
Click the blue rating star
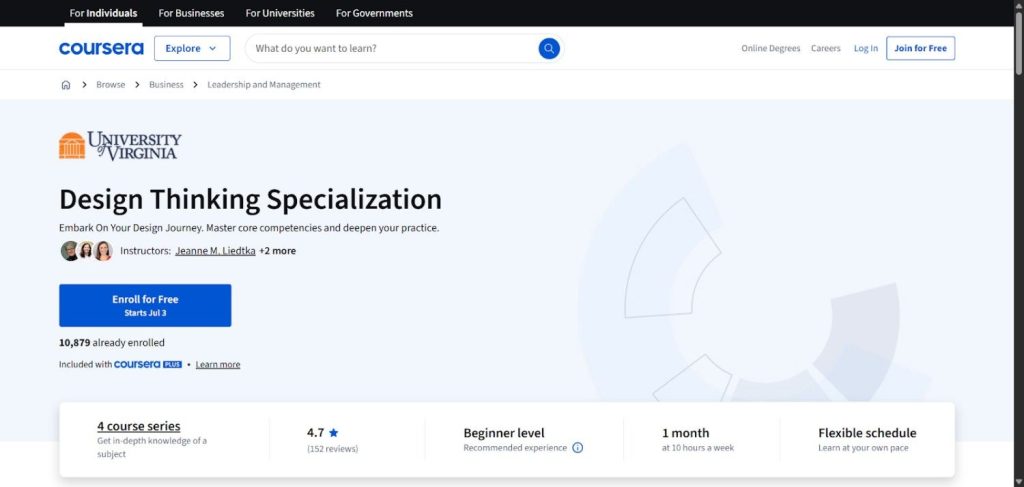[334, 432]
